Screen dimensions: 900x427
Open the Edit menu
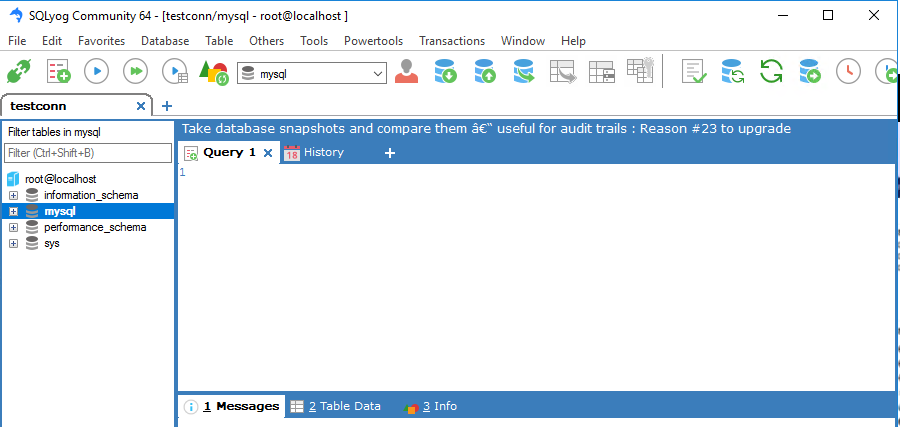click(52, 41)
